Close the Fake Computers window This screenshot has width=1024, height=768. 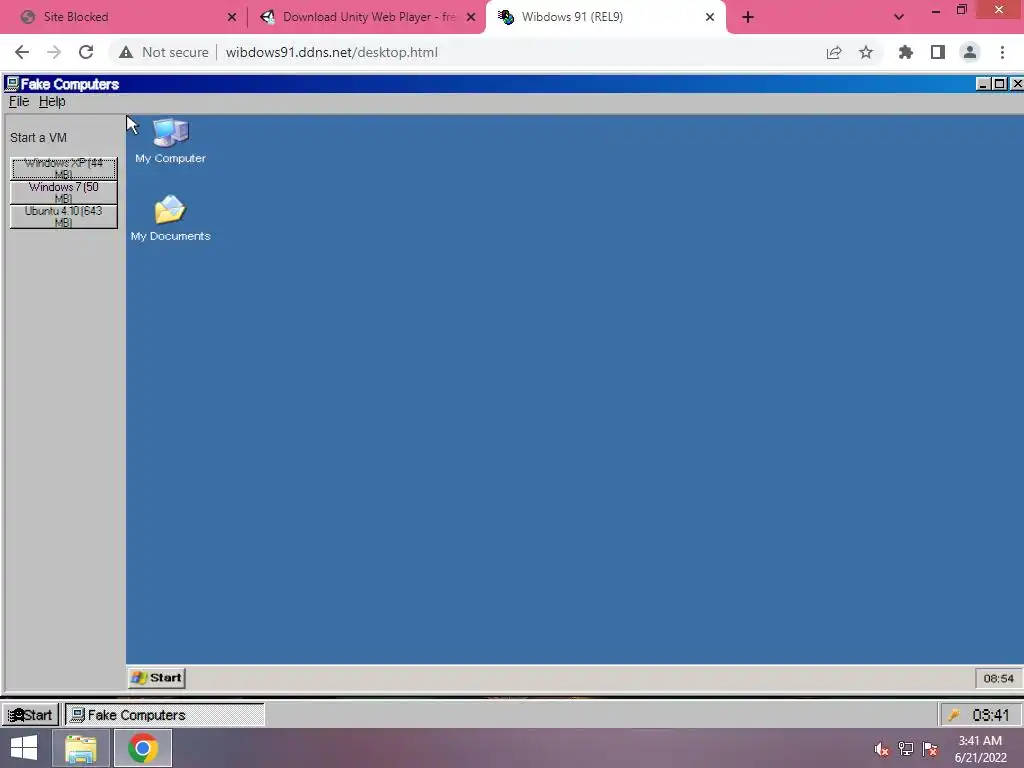[x=1016, y=84]
